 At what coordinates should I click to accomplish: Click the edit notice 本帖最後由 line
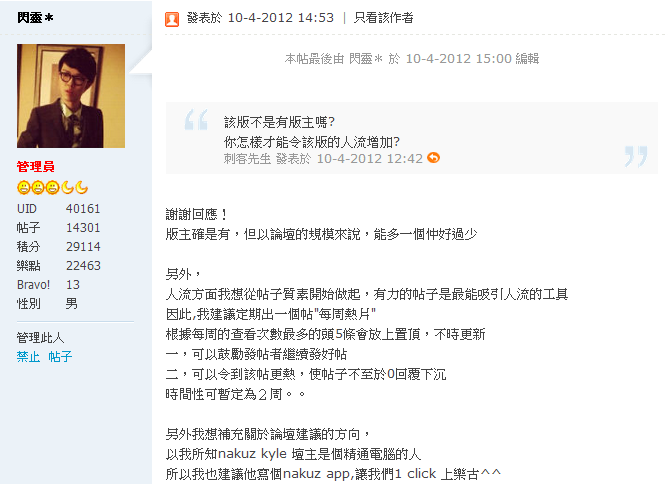412,59
